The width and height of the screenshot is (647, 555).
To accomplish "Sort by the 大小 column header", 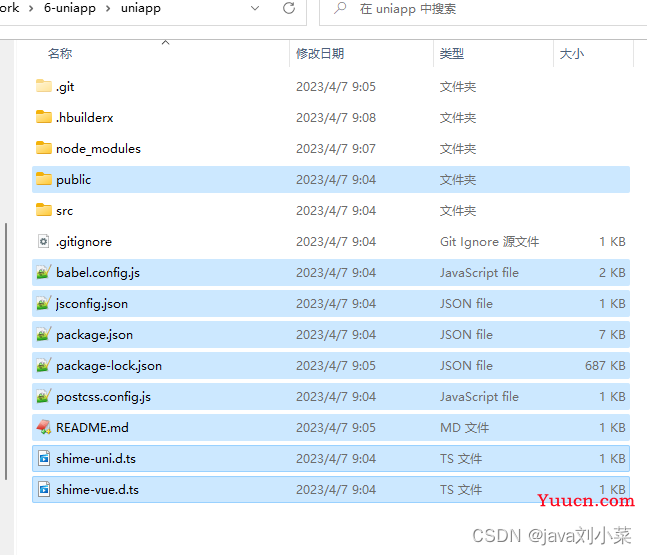I will (571, 54).
